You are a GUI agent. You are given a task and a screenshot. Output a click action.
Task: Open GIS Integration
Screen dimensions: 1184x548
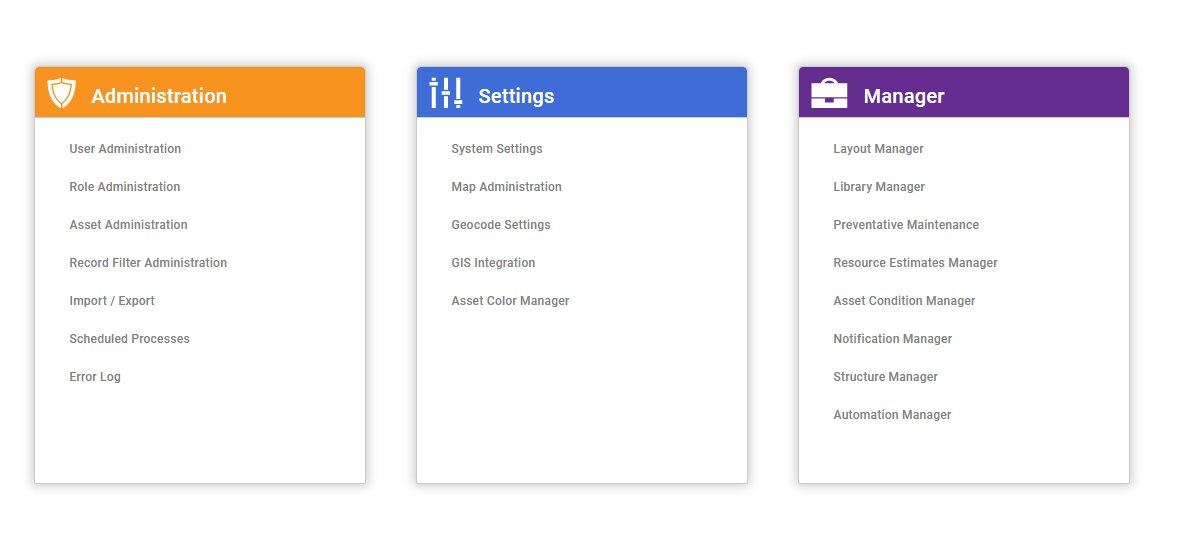pyautogui.click(x=493, y=263)
